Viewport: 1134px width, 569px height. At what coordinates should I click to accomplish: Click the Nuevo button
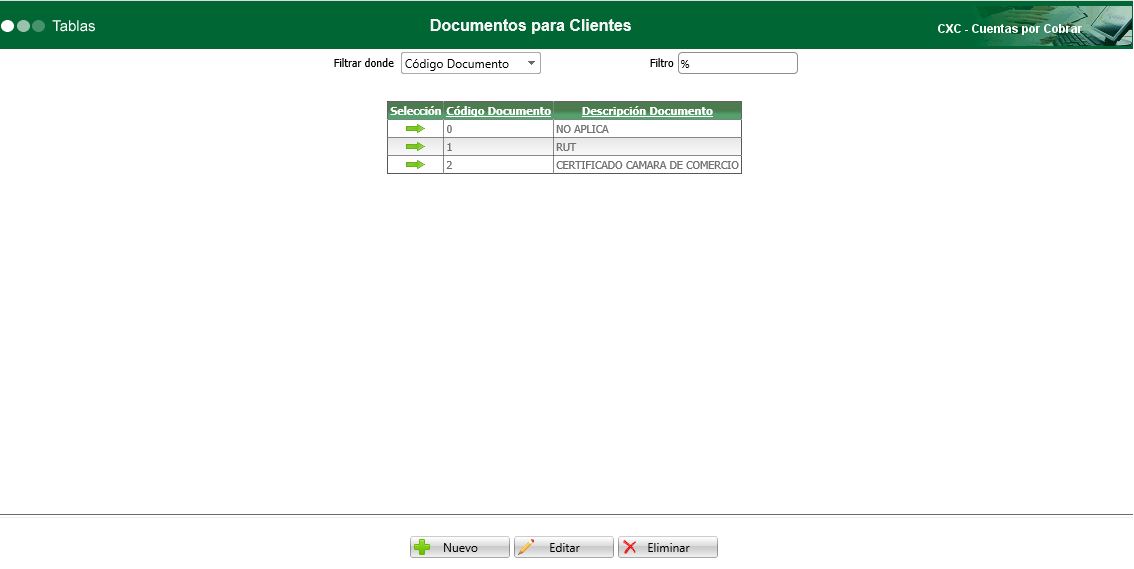[x=460, y=547]
